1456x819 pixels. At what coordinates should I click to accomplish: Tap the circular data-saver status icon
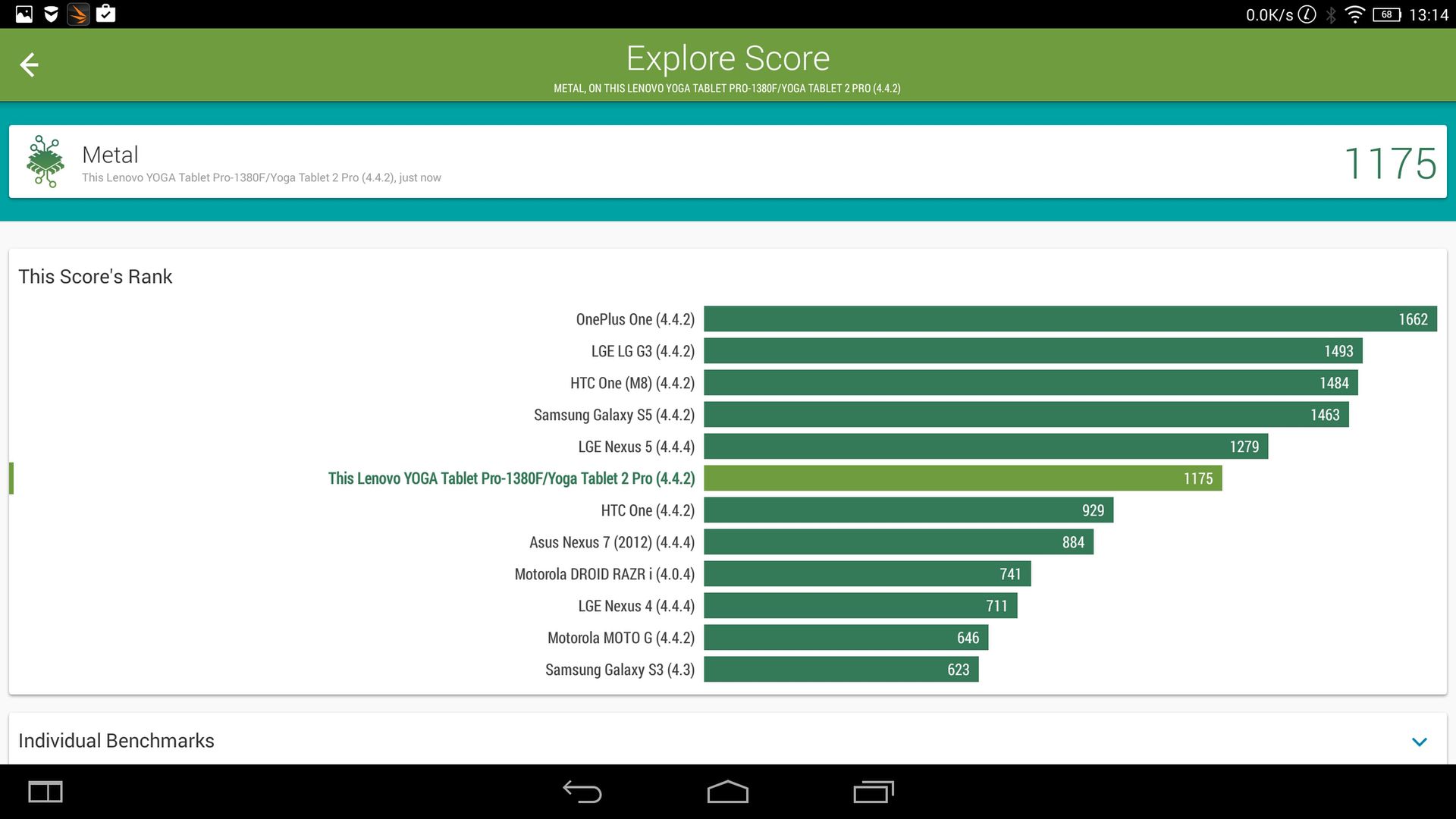[x=1307, y=14]
